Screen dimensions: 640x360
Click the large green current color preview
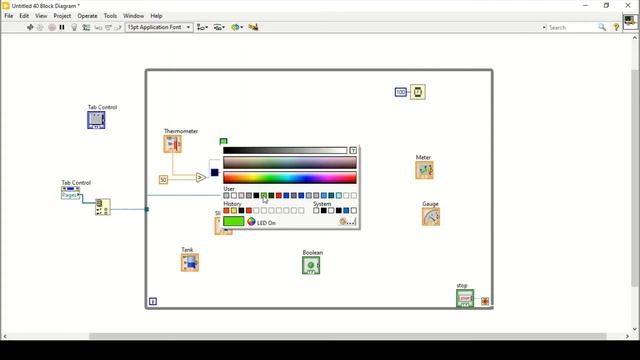point(234,222)
